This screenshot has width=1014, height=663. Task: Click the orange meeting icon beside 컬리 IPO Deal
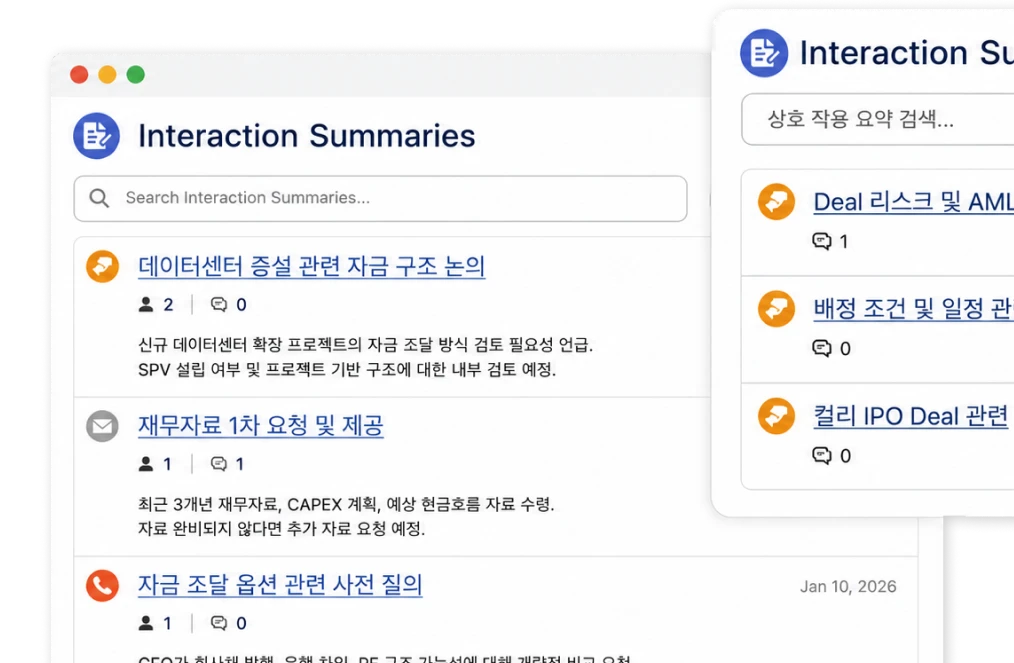tap(776, 416)
